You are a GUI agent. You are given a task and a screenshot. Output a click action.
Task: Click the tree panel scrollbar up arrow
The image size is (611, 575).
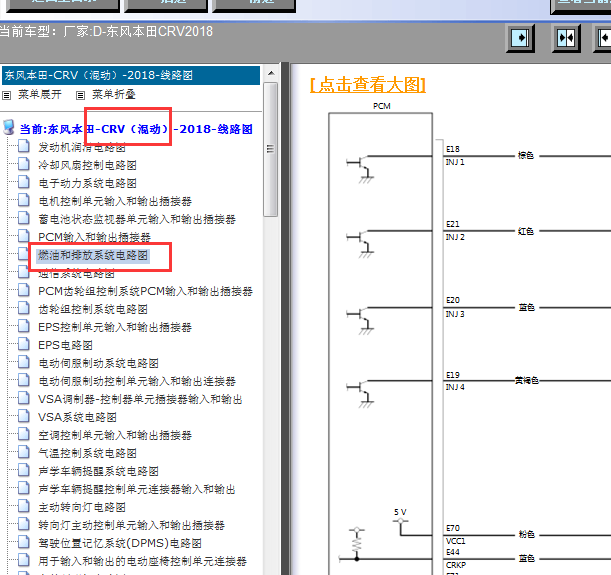pos(271,73)
